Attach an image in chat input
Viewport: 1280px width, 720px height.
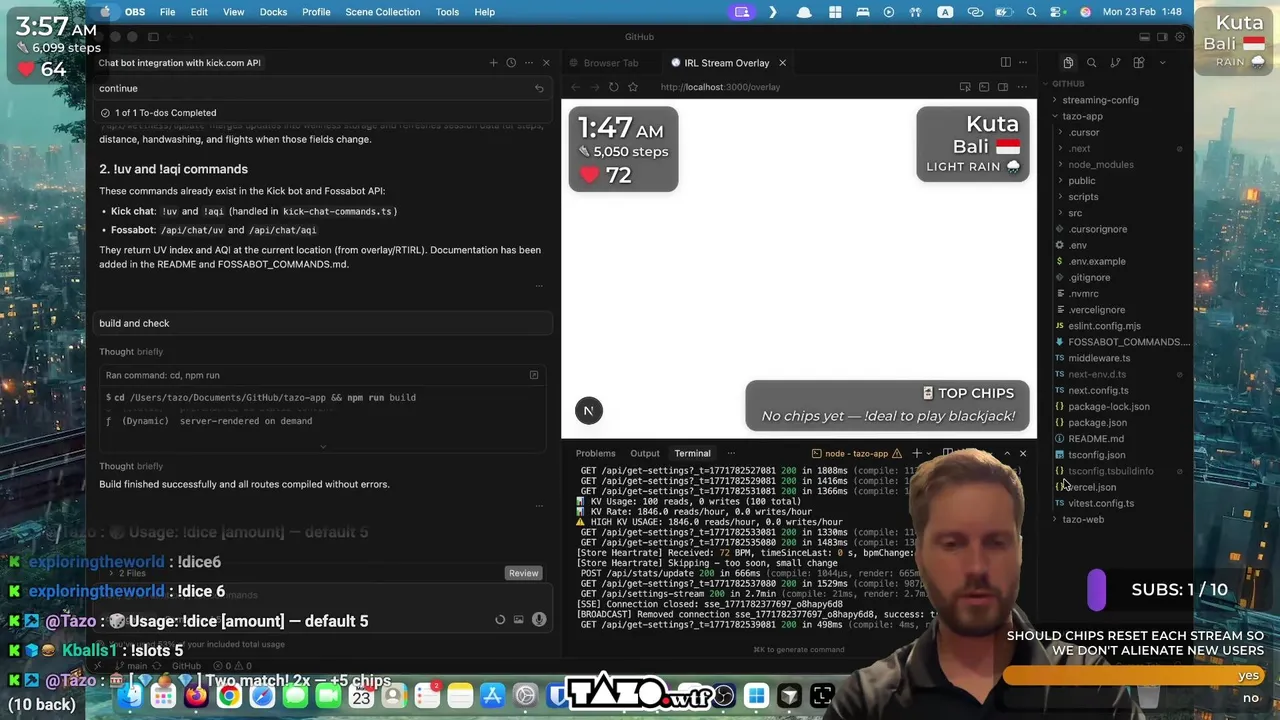518,620
